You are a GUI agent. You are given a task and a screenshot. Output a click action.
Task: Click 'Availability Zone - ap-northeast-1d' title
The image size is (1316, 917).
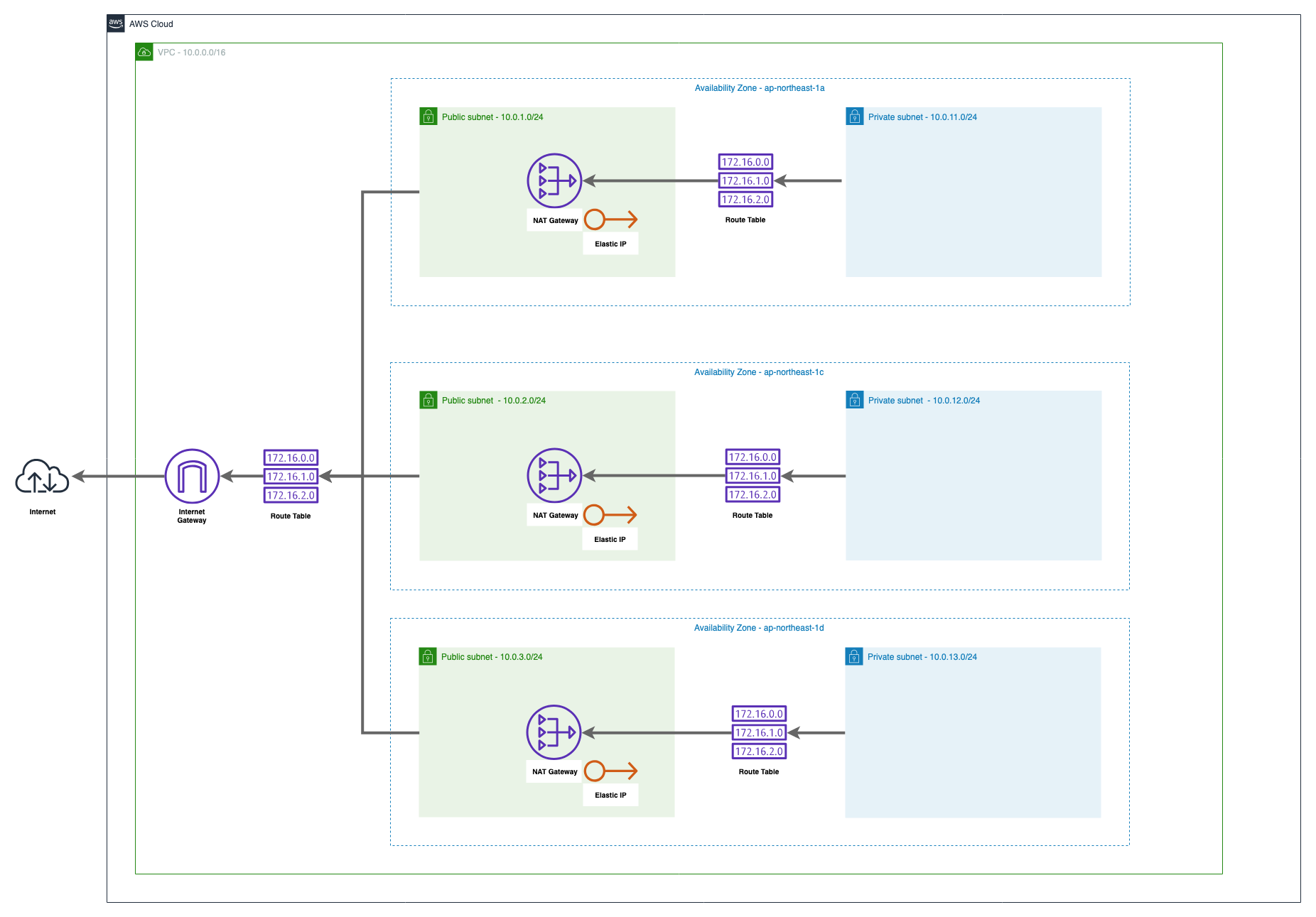pyautogui.click(x=759, y=628)
